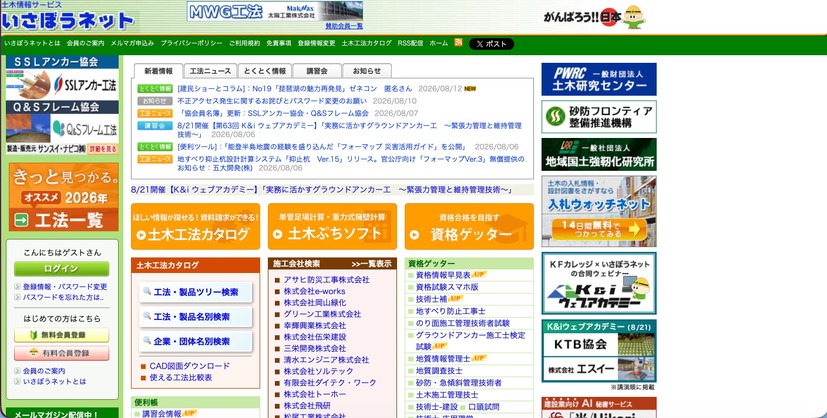Open 登録情報変更 in top menu
This screenshot has height=418, width=827.
(316, 43)
